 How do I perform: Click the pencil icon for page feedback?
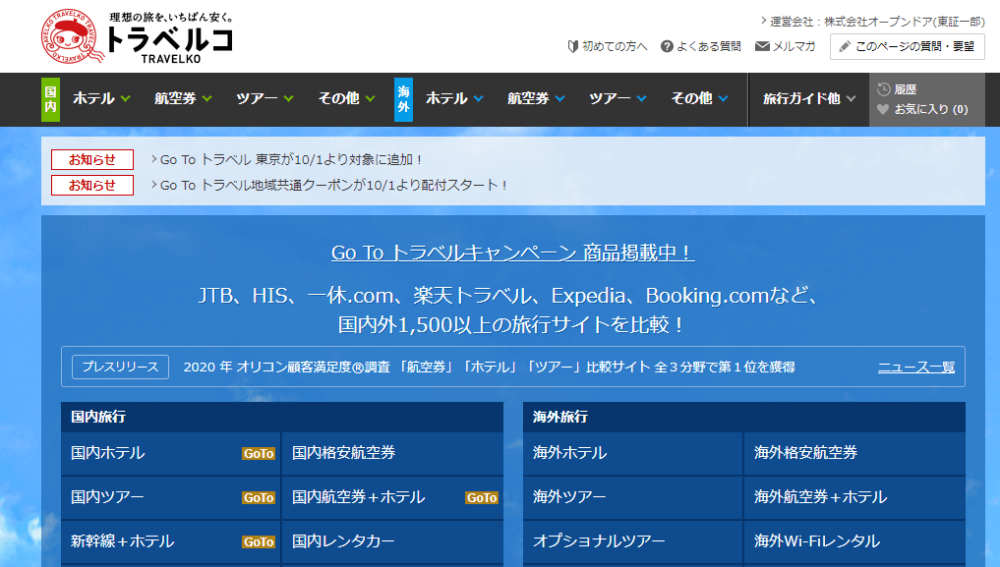[845, 47]
